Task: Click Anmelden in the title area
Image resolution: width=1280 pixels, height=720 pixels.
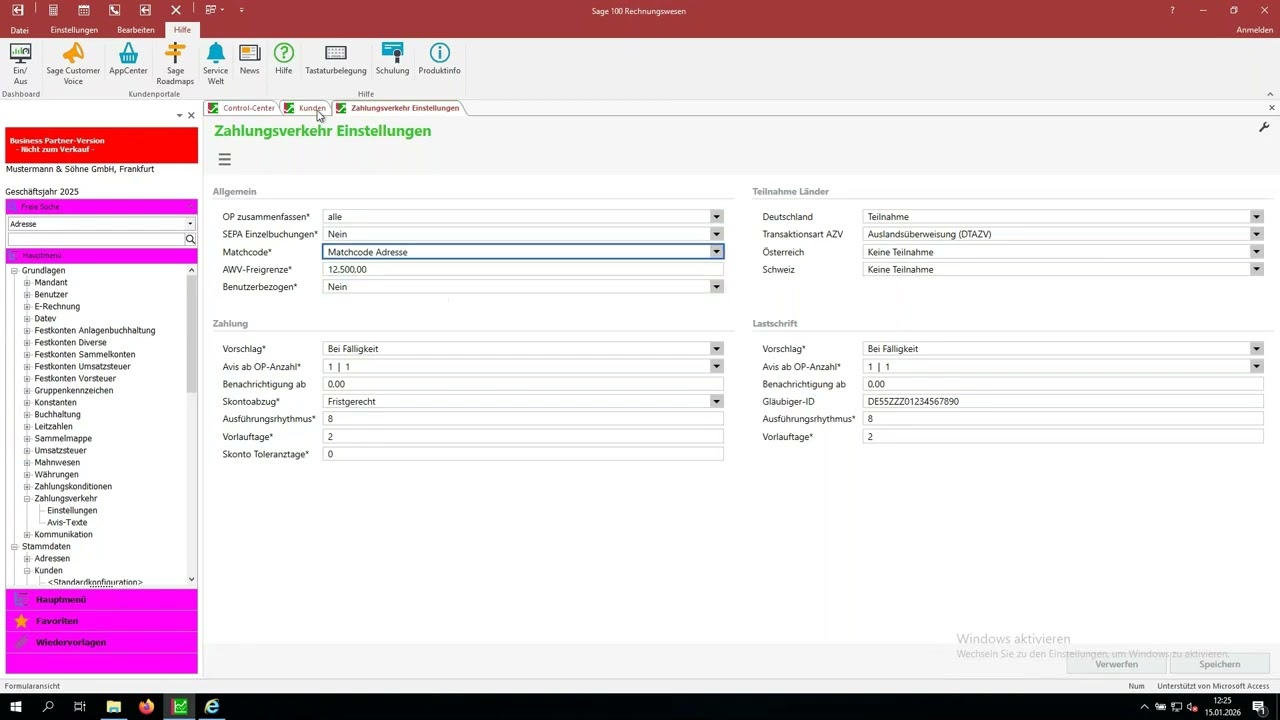Action: [x=1254, y=30]
